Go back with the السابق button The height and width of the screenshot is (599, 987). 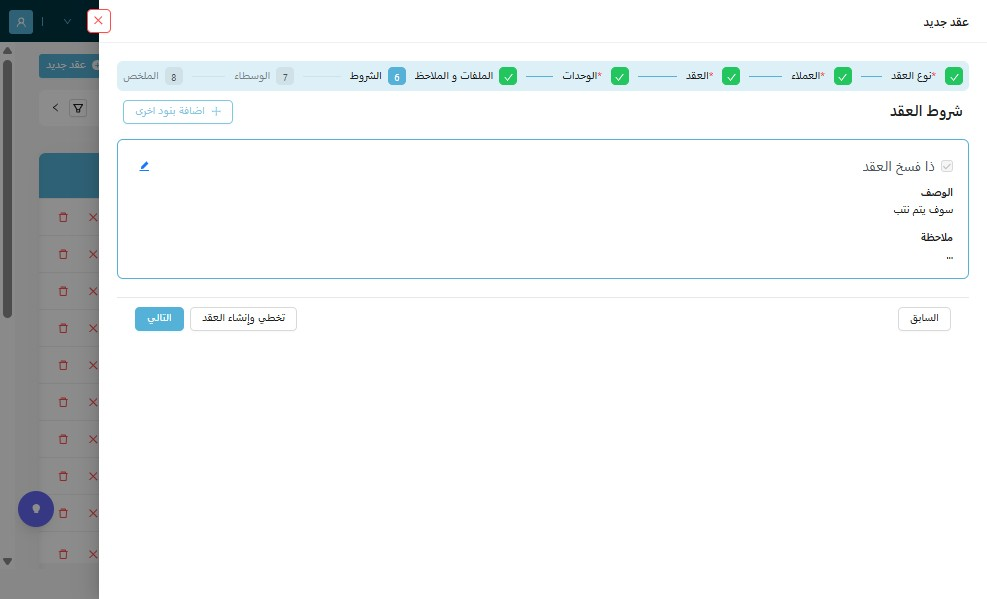tap(924, 319)
